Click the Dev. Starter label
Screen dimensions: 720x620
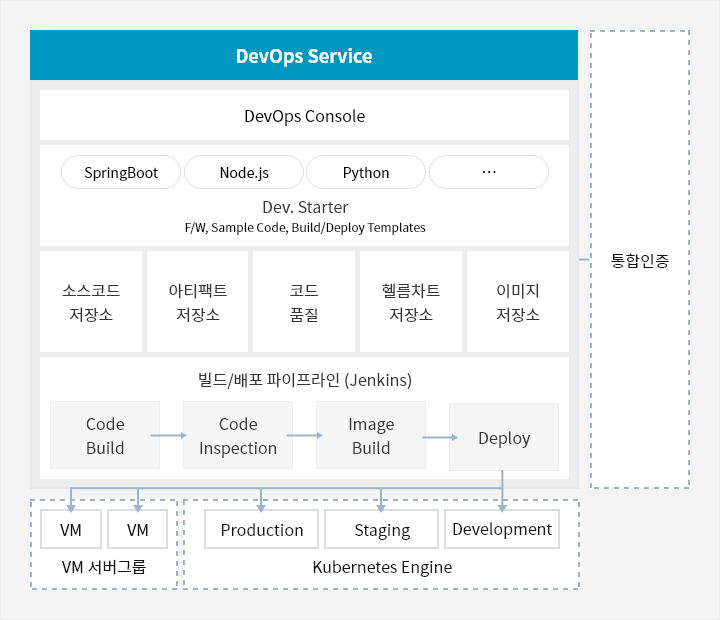click(305, 207)
